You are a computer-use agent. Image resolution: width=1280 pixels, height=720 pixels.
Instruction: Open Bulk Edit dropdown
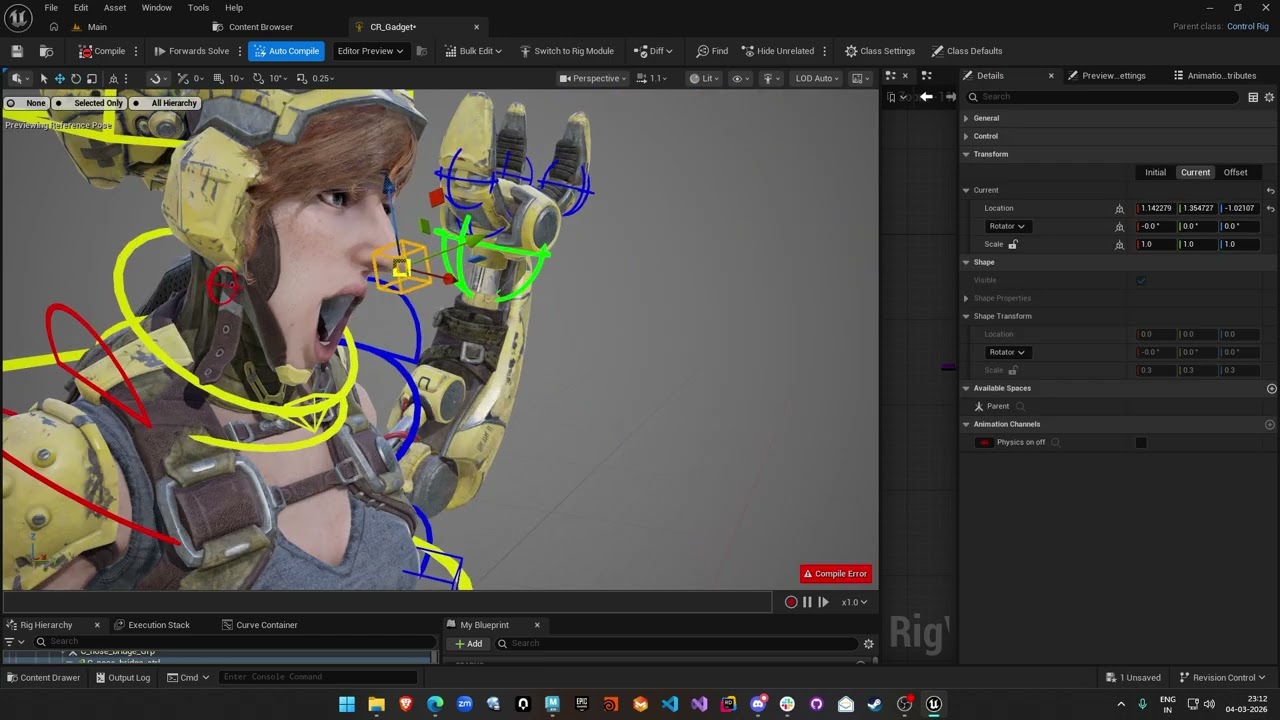[473, 51]
